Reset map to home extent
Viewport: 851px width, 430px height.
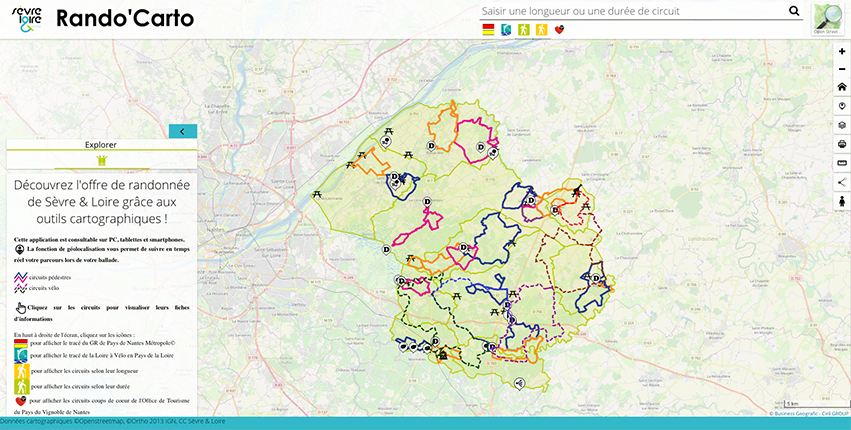point(841,87)
